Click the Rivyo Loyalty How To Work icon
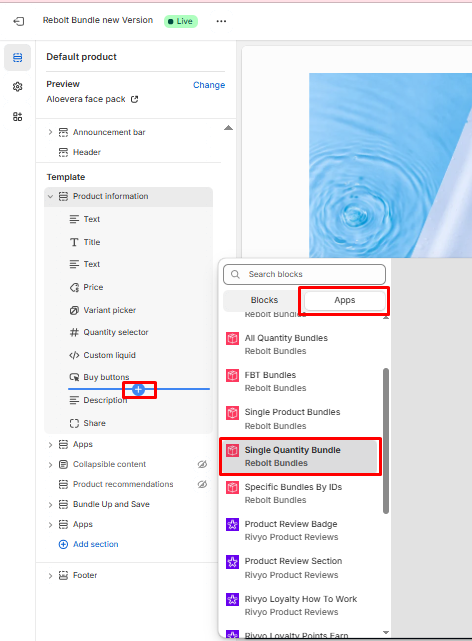 [233, 600]
